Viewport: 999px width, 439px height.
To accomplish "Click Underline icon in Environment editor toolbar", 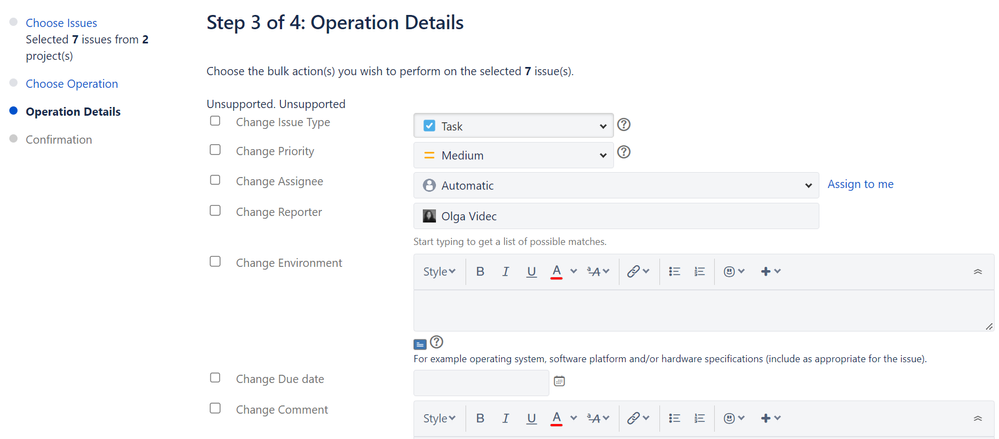I will coord(531,271).
